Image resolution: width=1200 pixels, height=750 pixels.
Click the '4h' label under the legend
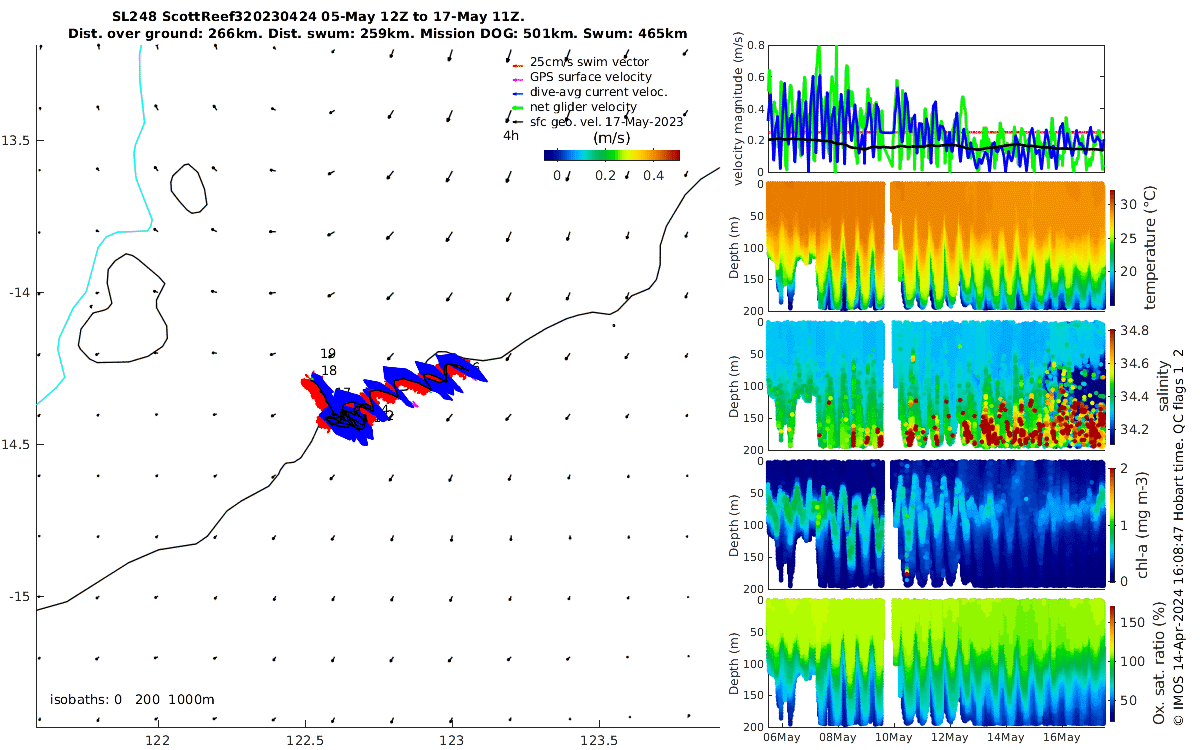point(511,136)
